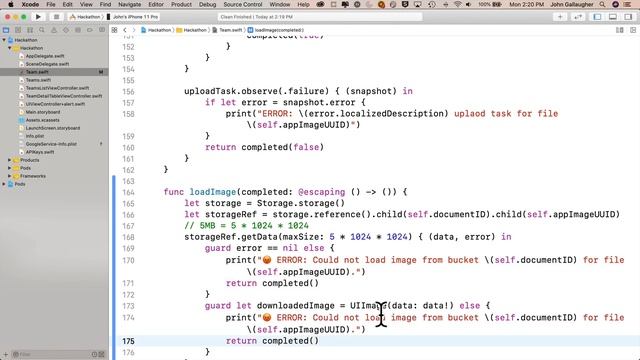The height and width of the screenshot is (360, 640).
Task: Place cursor on 'func loadImage' declaration
Action: [200, 192]
